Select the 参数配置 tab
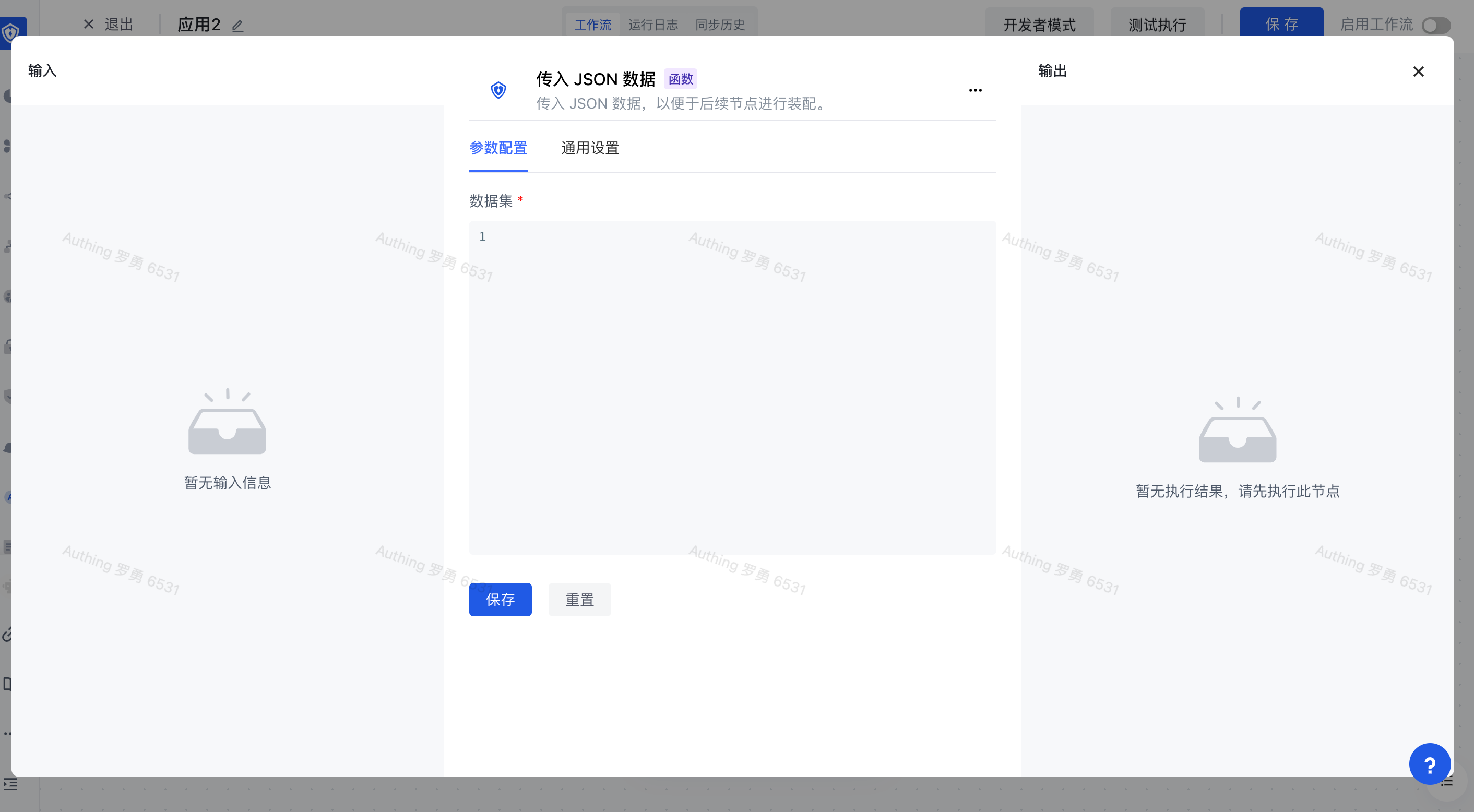The height and width of the screenshot is (812, 1474). (x=498, y=148)
